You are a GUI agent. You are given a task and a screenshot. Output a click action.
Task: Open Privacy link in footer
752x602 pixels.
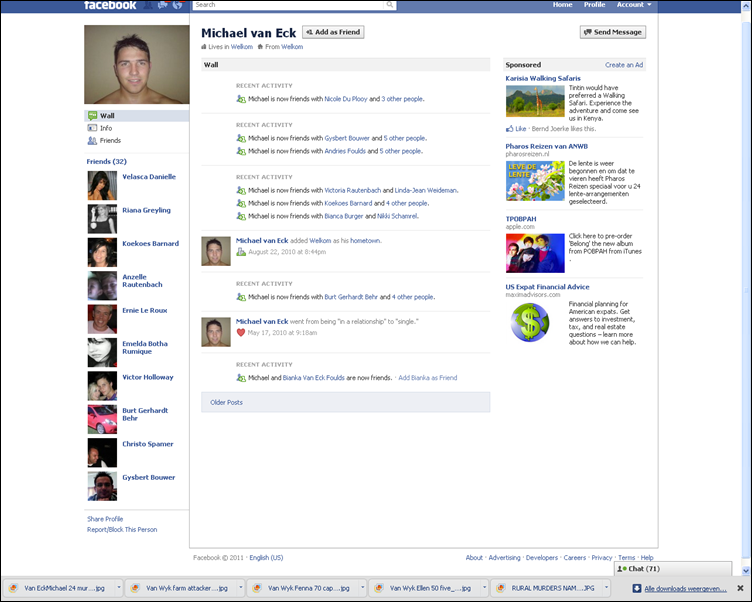602,558
